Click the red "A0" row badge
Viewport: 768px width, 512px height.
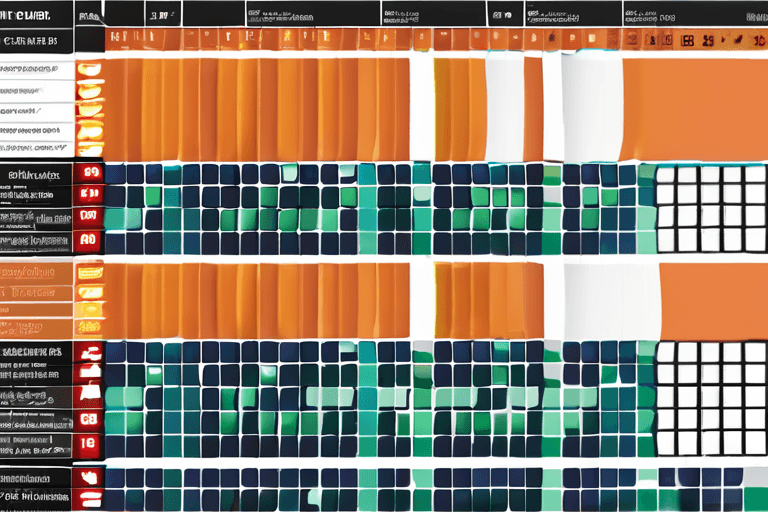click(x=89, y=240)
